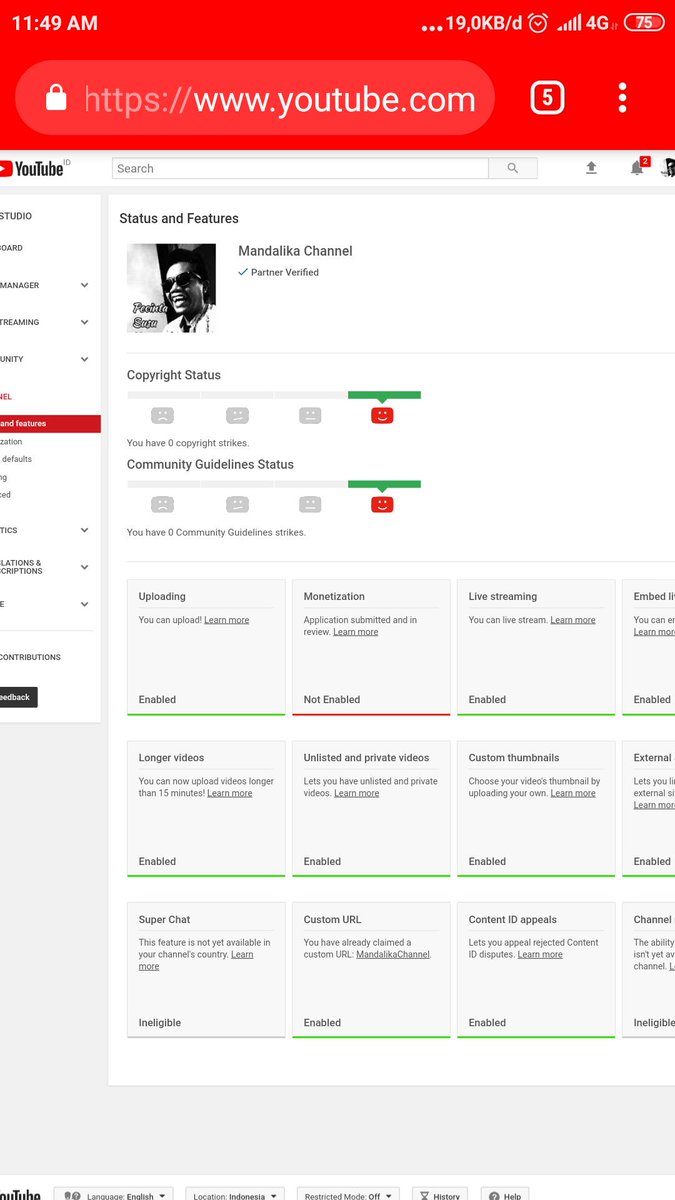
Task: Expand Translations & Transcriptions sidebar section
Action: click(84, 567)
